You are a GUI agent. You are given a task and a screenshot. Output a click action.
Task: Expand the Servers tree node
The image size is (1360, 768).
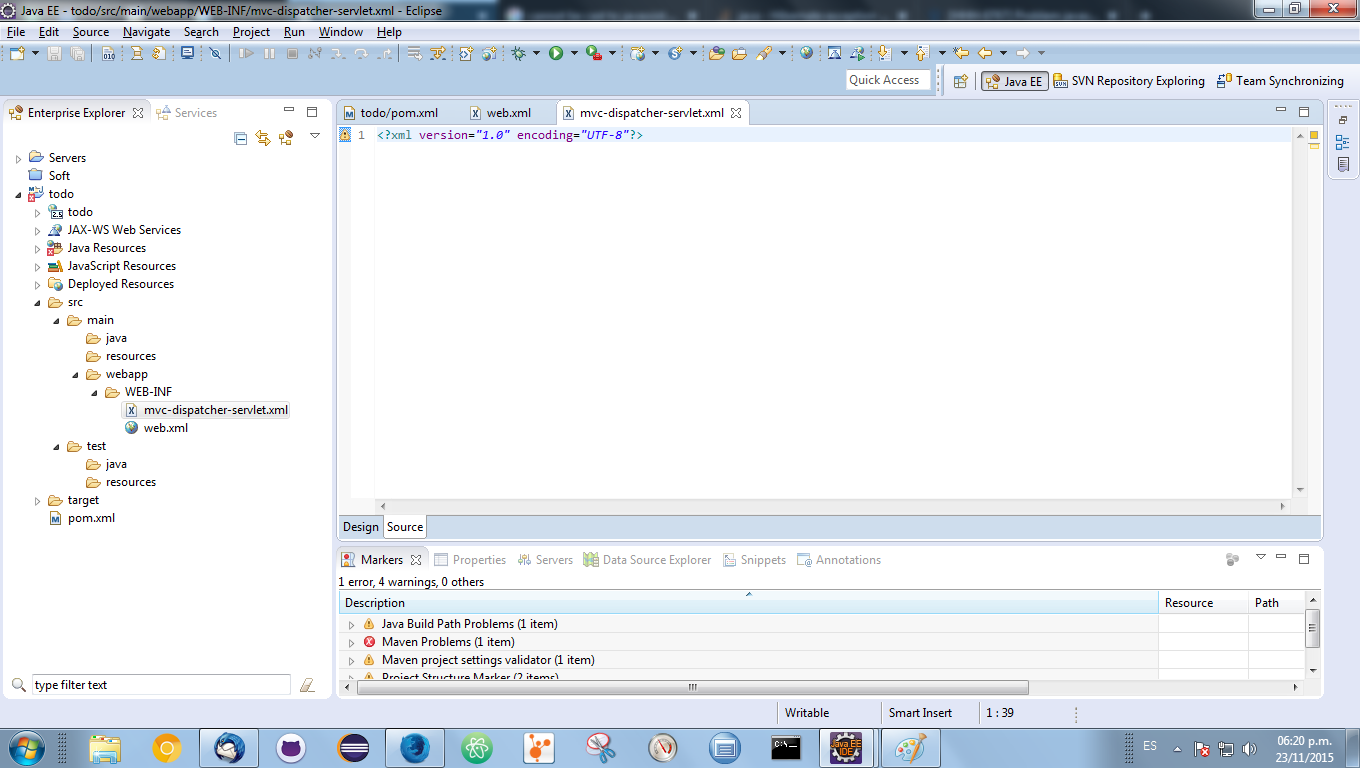18,158
